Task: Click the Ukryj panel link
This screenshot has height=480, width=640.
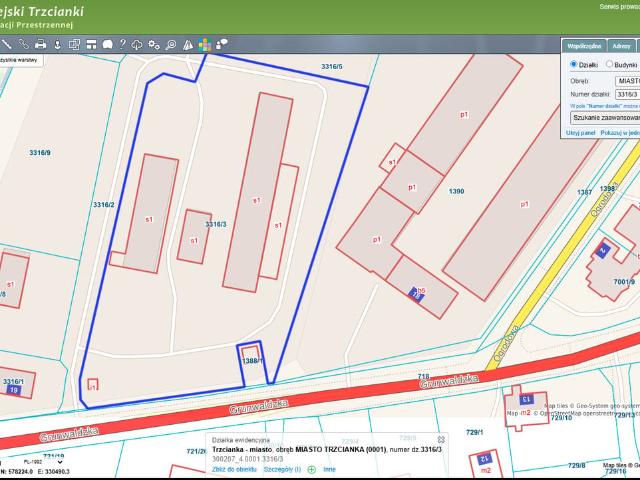Action: 580,132
